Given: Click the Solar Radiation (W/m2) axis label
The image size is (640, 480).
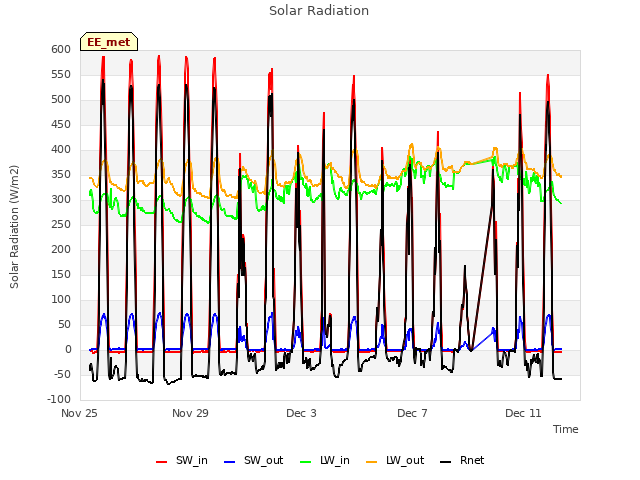Looking at the screenshot, I should (x=14, y=227).
